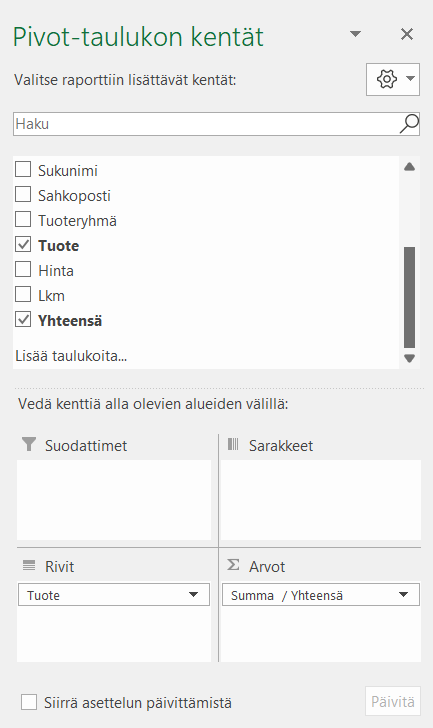Click the field list scroll-up arrow

coord(409,167)
